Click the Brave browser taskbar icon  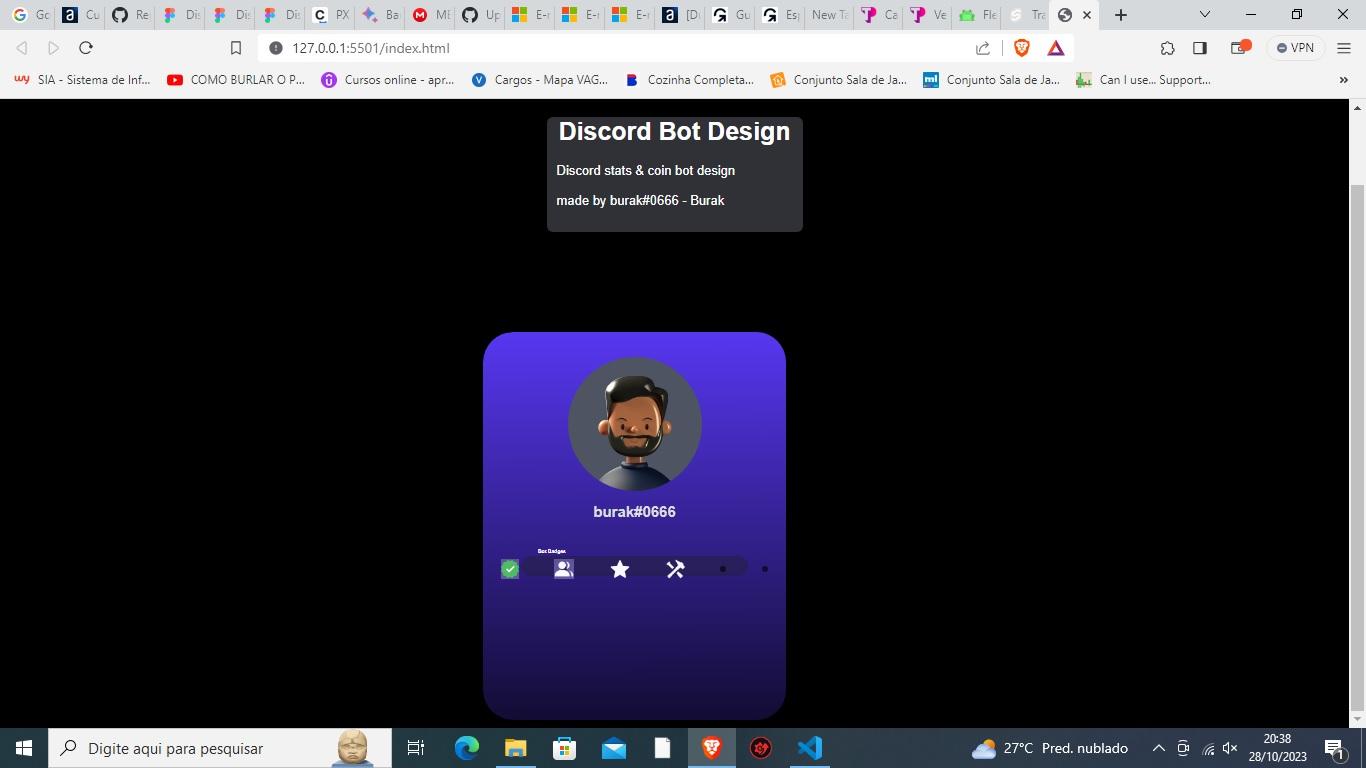(712, 748)
